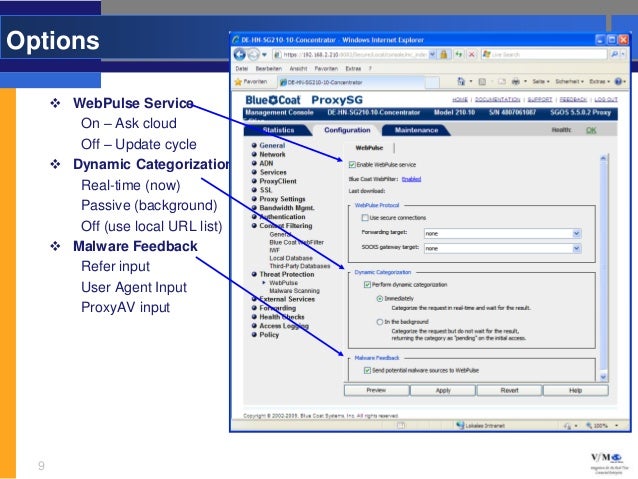Switch to the Maintenance tab

(x=416, y=130)
